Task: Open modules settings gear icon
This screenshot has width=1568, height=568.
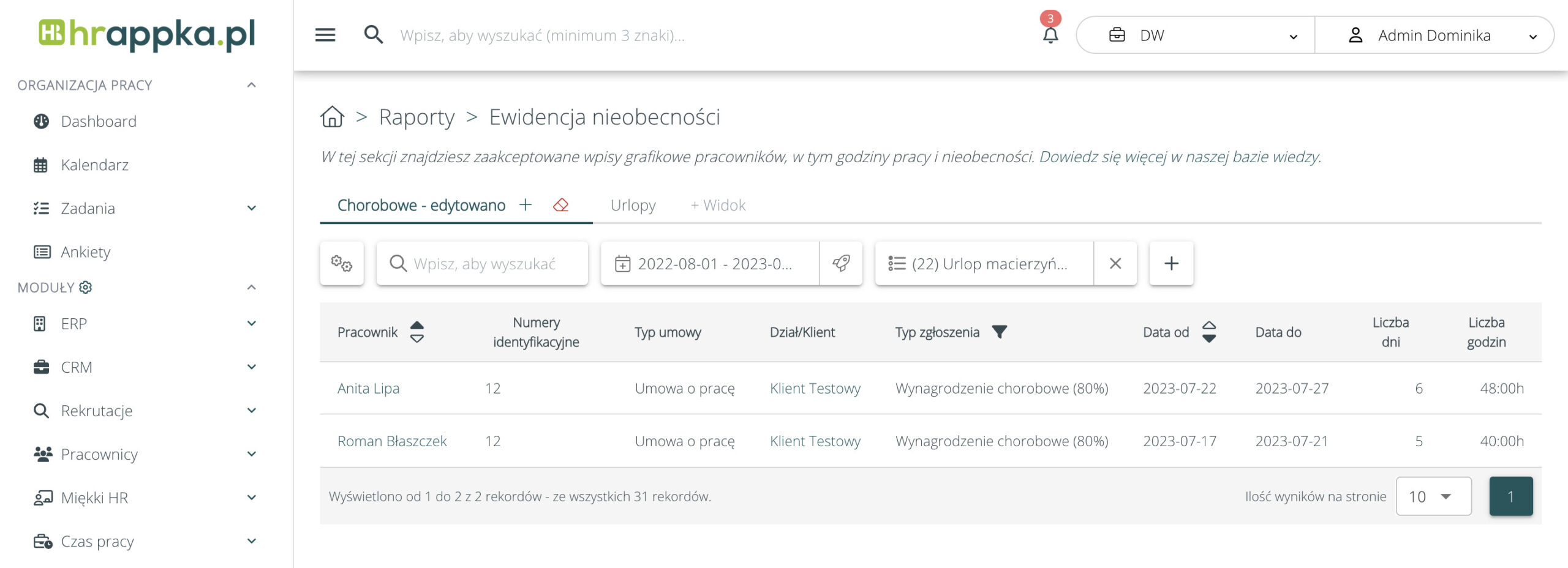Action: pyautogui.click(x=86, y=287)
